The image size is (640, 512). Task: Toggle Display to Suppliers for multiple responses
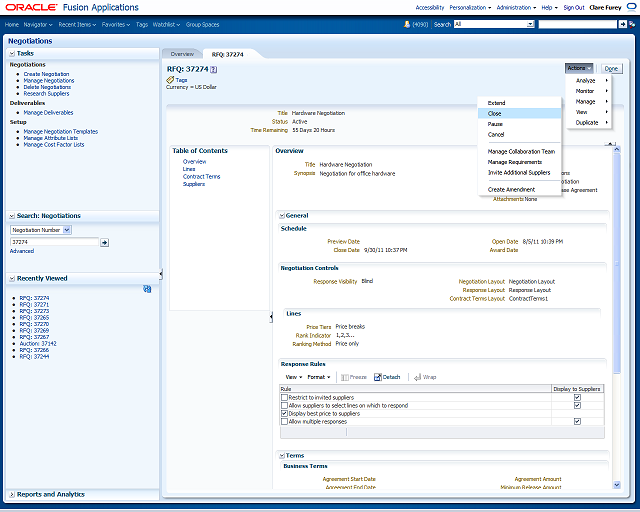(577, 421)
